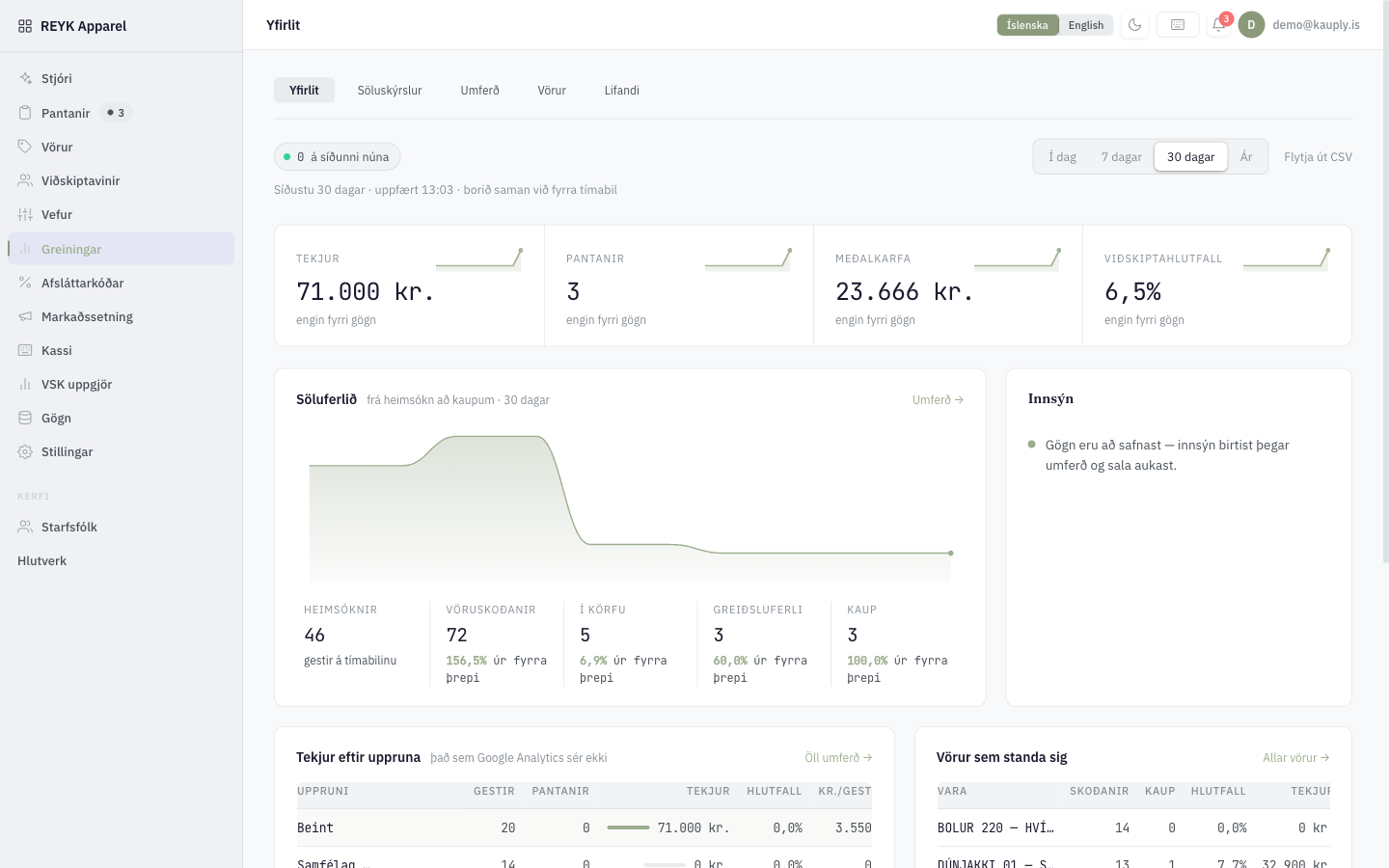The width and height of the screenshot is (1389, 868).
Task: Switch language to English
Action: tap(1086, 25)
